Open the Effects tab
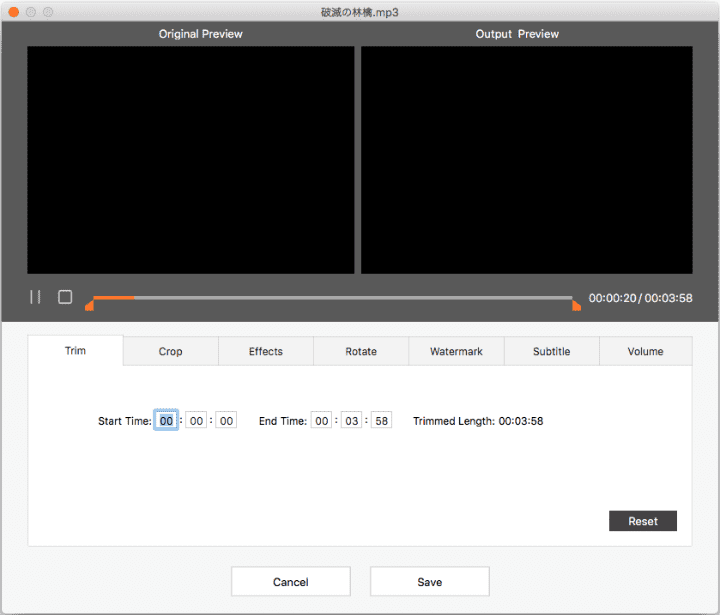This screenshot has height=615, width=720. coord(266,351)
